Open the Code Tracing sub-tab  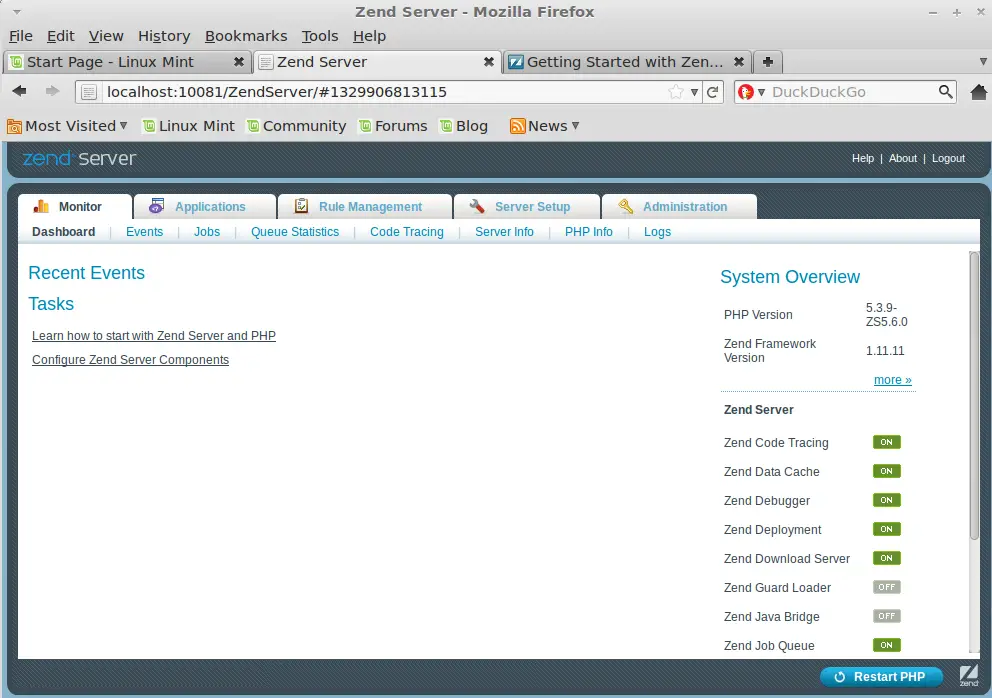pos(407,232)
